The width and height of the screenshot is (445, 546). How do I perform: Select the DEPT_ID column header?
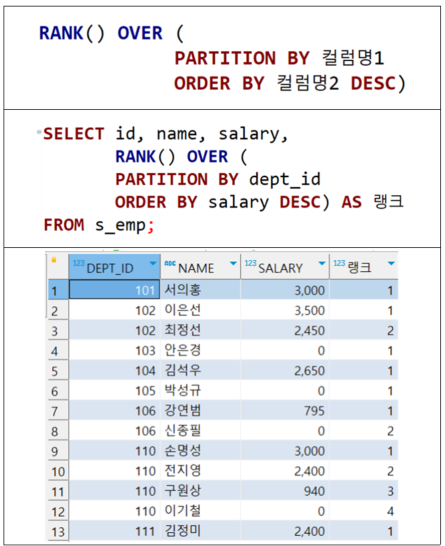115,267
